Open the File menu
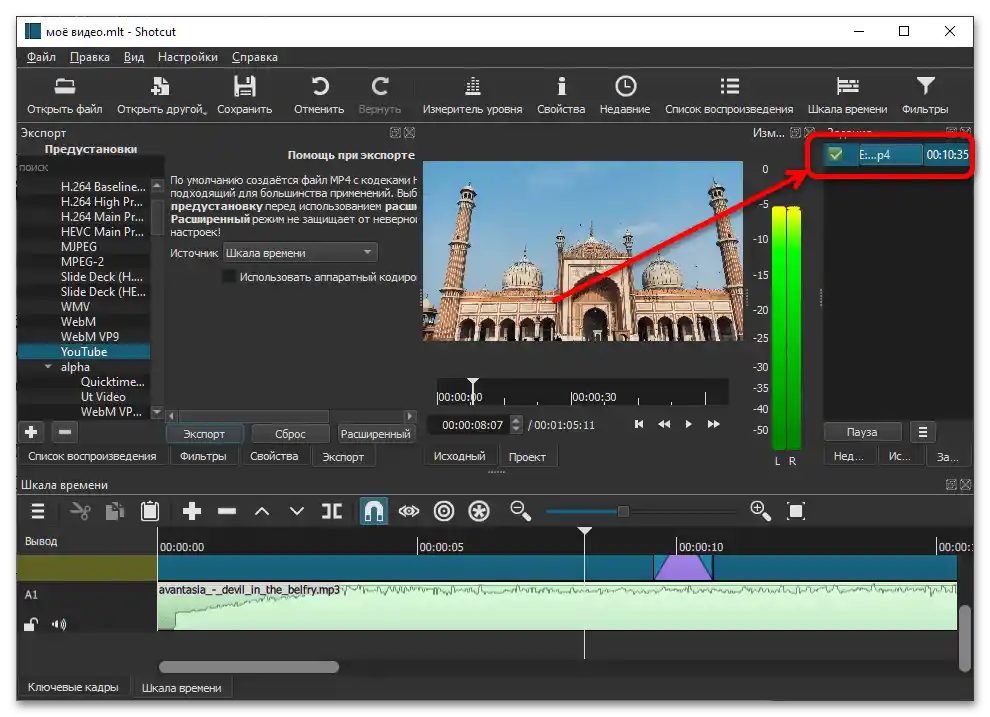 pyautogui.click(x=41, y=57)
